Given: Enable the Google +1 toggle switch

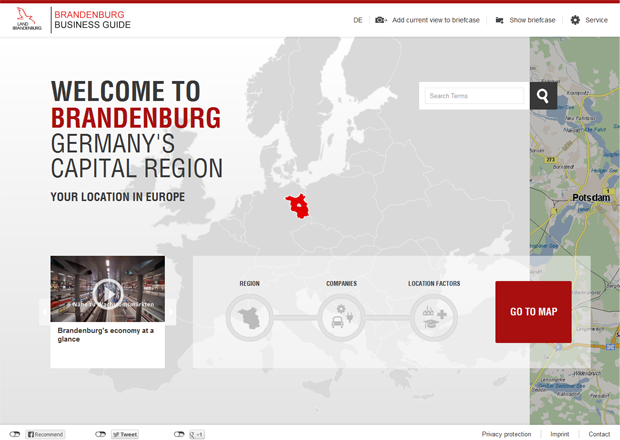Looking at the screenshot, I should click(x=179, y=434).
